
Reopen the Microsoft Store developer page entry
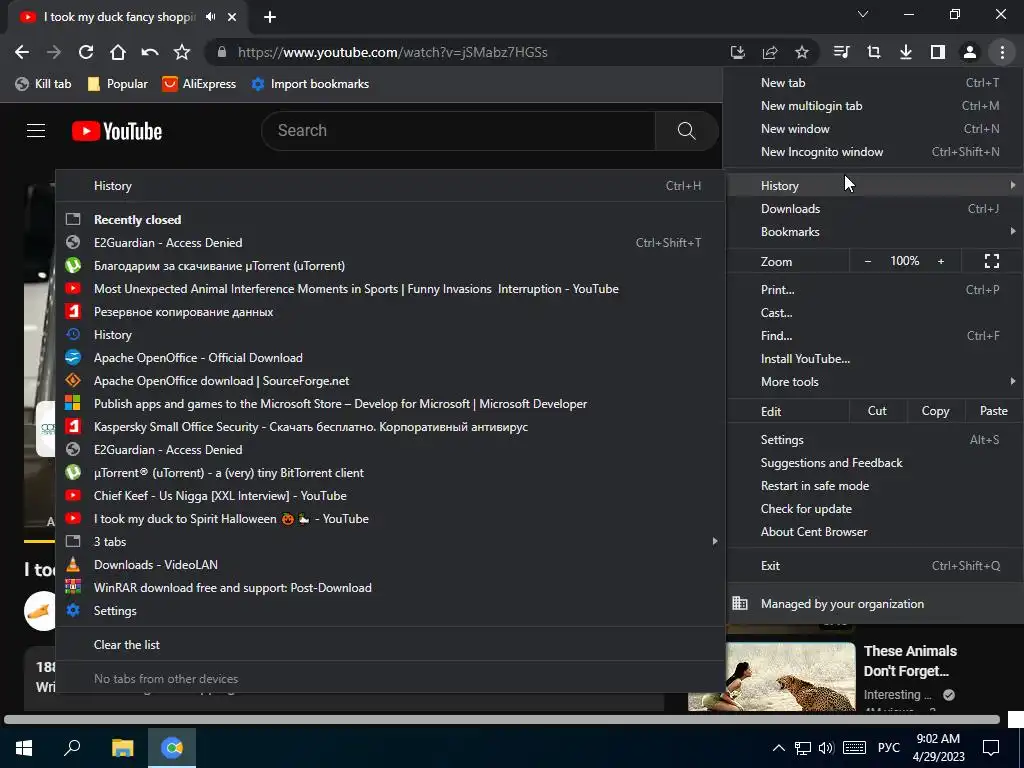[391, 404]
